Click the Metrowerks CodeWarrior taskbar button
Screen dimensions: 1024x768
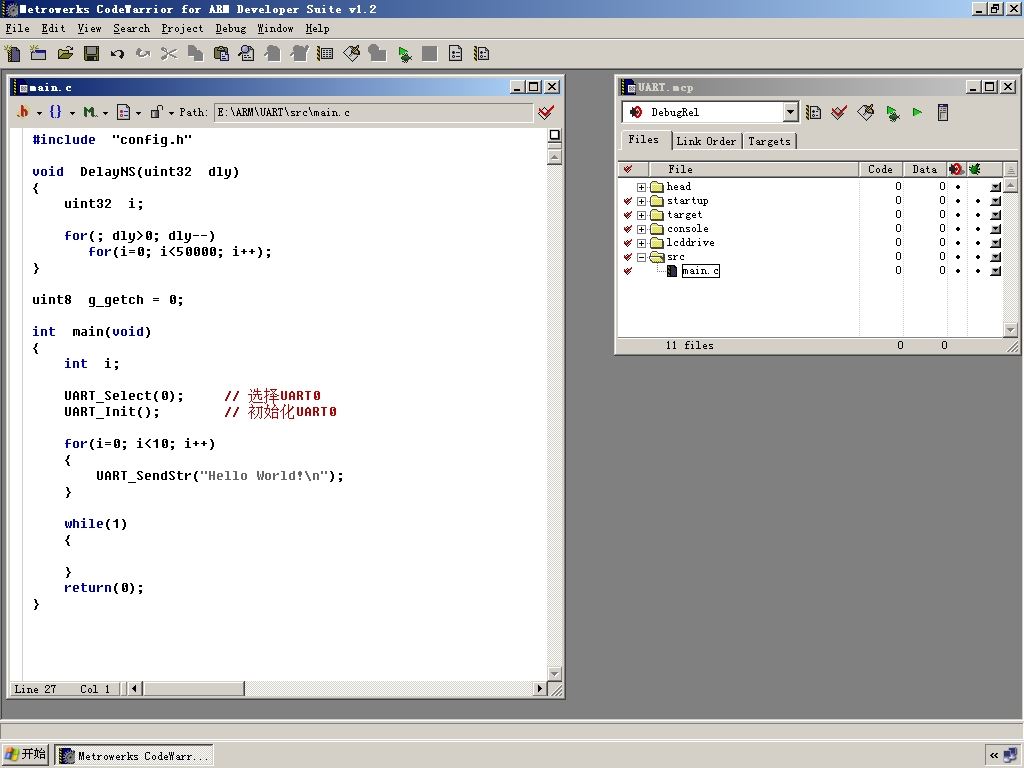(134, 756)
